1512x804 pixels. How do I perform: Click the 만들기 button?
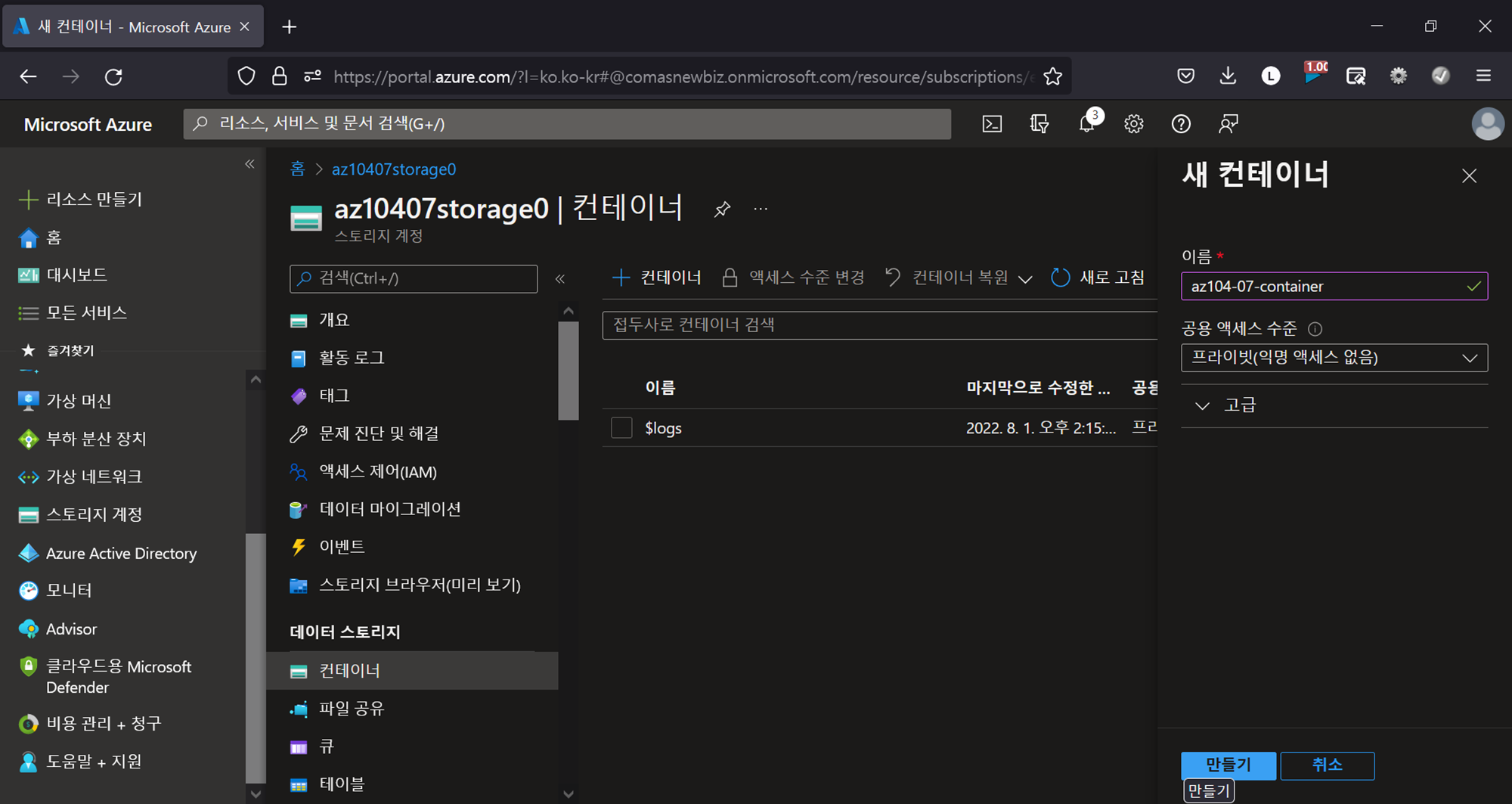1228,765
